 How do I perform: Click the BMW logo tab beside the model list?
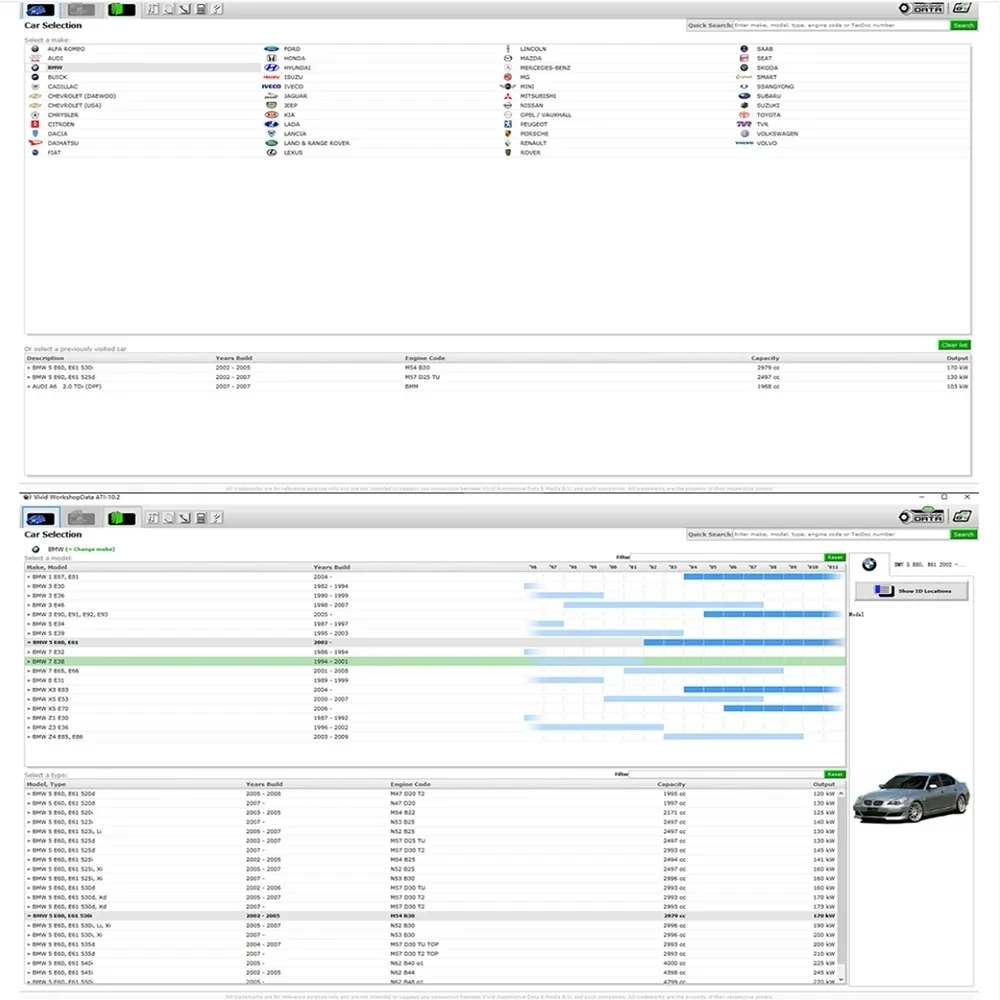pyautogui.click(x=869, y=564)
